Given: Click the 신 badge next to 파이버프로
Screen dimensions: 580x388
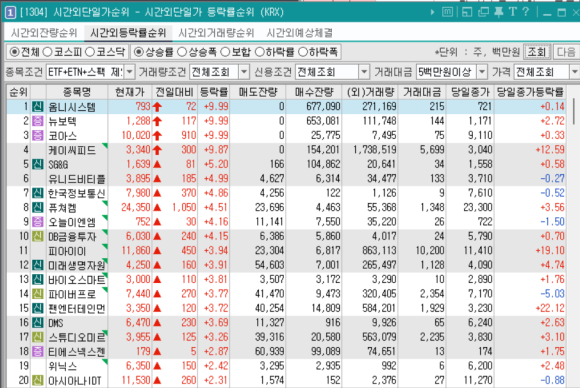Looking at the screenshot, I should [x=38, y=294].
